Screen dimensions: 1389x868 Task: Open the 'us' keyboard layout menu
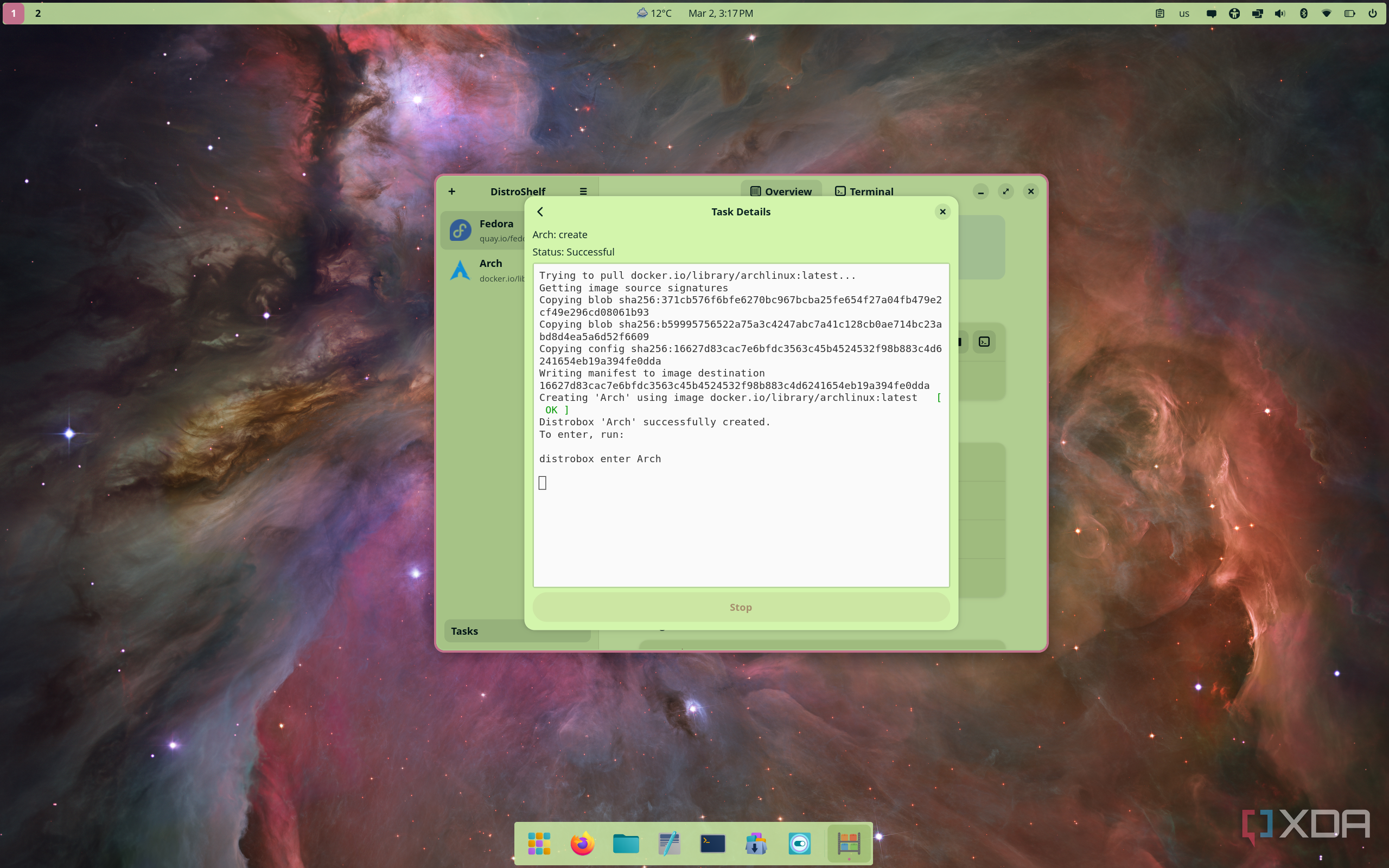(1184, 13)
